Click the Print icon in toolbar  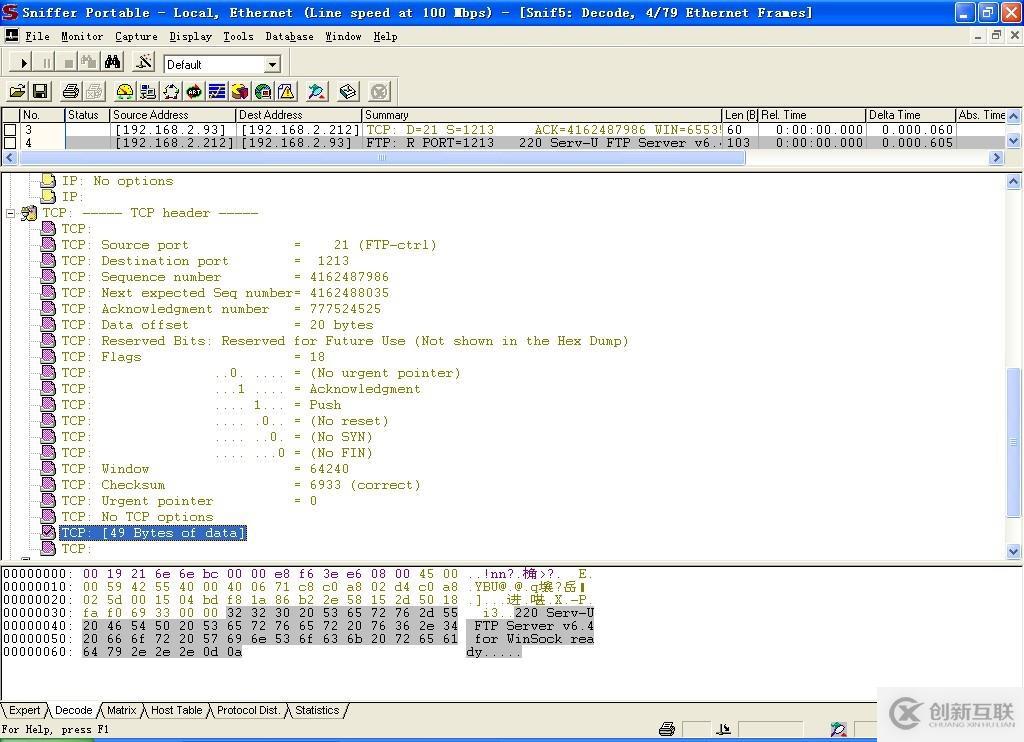click(x=71, y=92)
